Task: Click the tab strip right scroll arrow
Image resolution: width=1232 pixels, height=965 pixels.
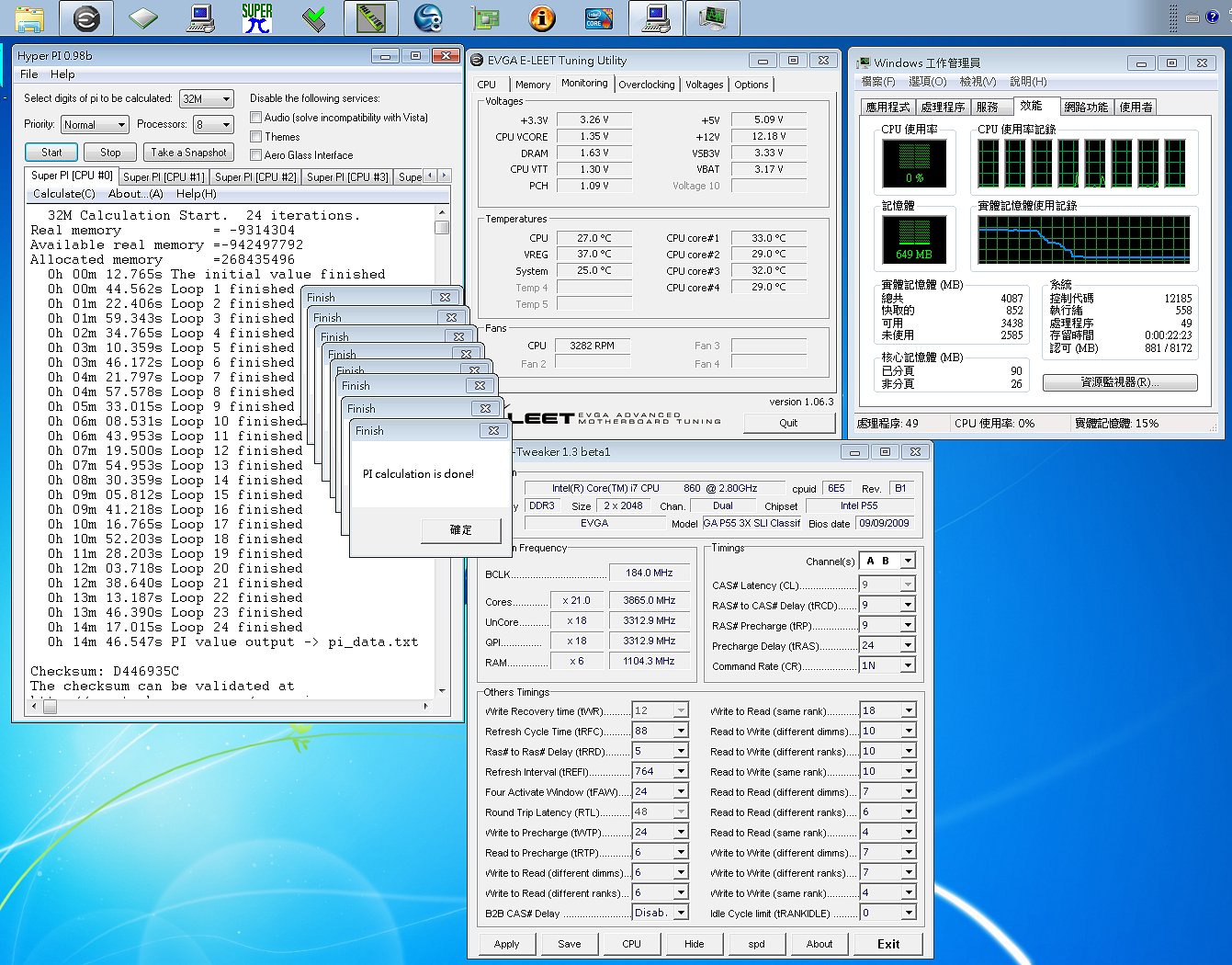Action: (445, 176)
